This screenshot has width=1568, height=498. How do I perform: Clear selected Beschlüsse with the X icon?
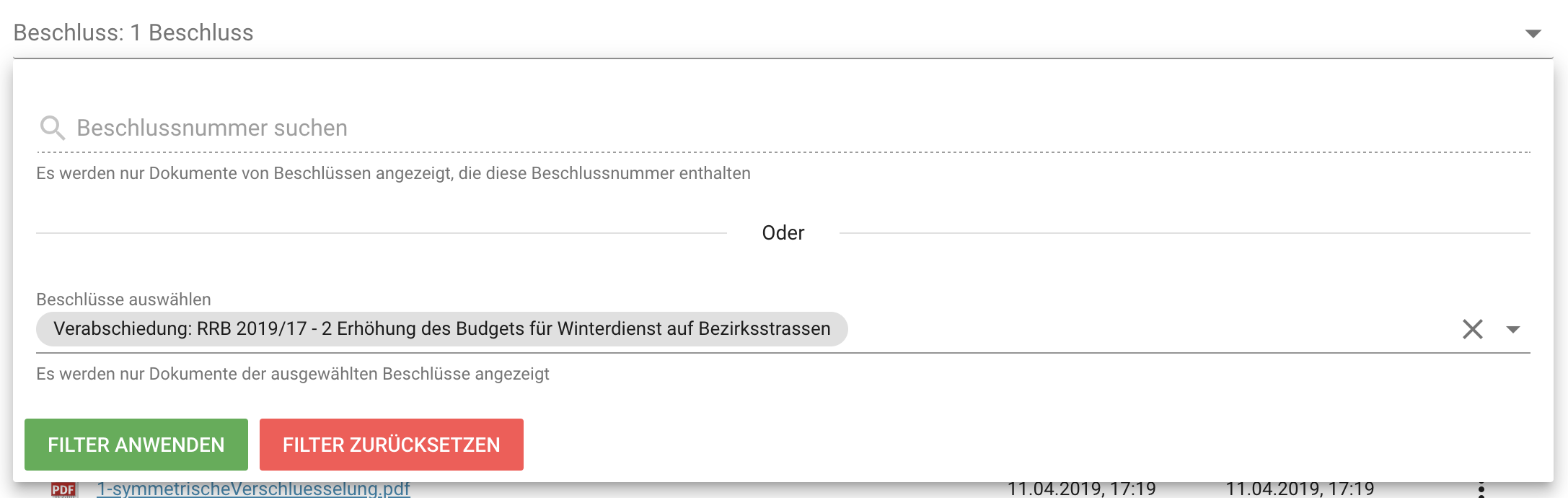tap(1472, 329)
